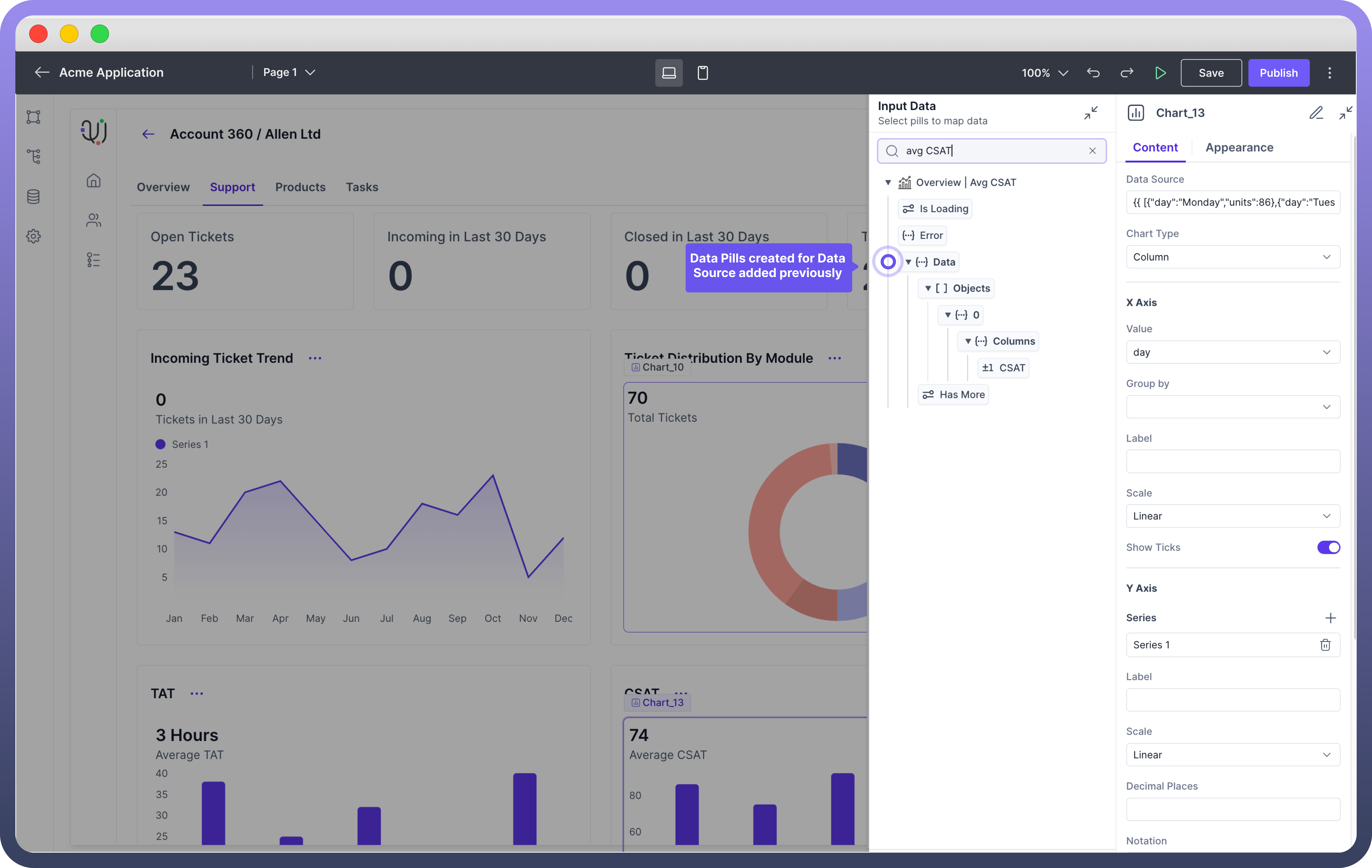
Task: Click the pencil edit icon beside Chart_13
Action: tap(1316, 113)
